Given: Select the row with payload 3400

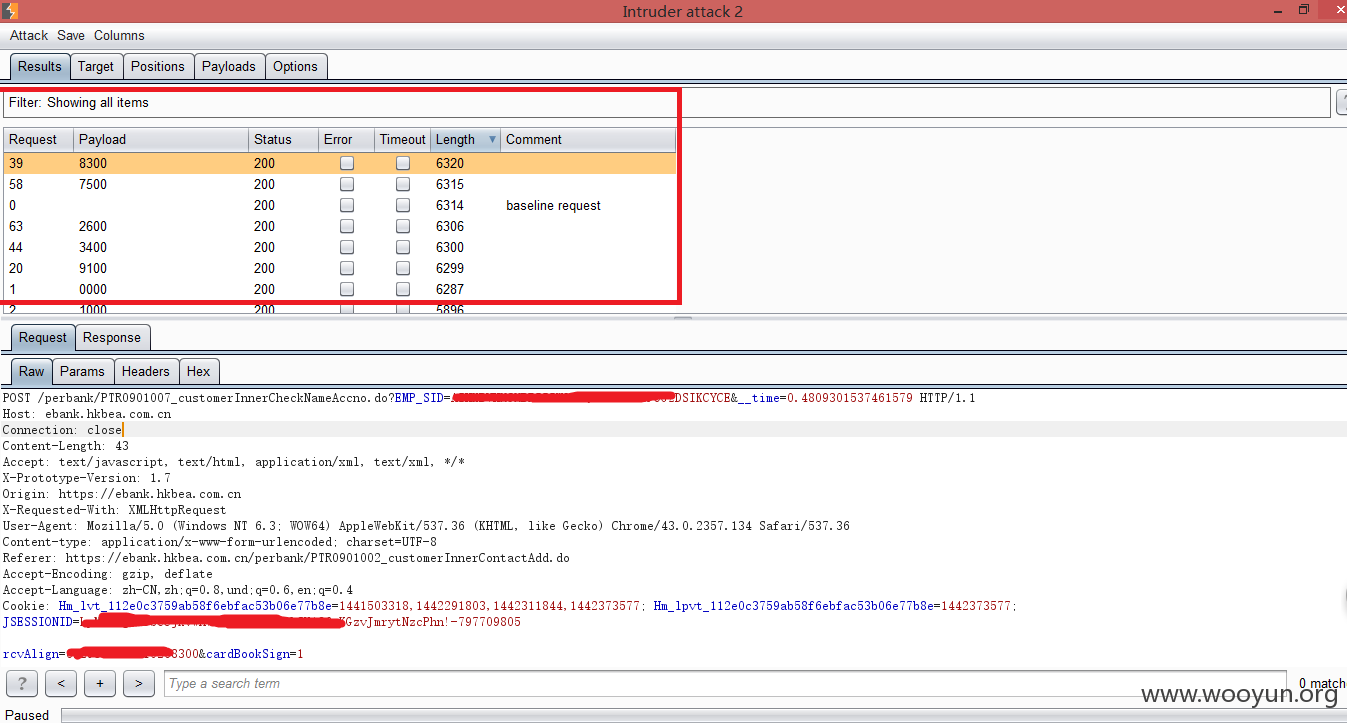Looking at the screenshot, I should click(340, 247).
